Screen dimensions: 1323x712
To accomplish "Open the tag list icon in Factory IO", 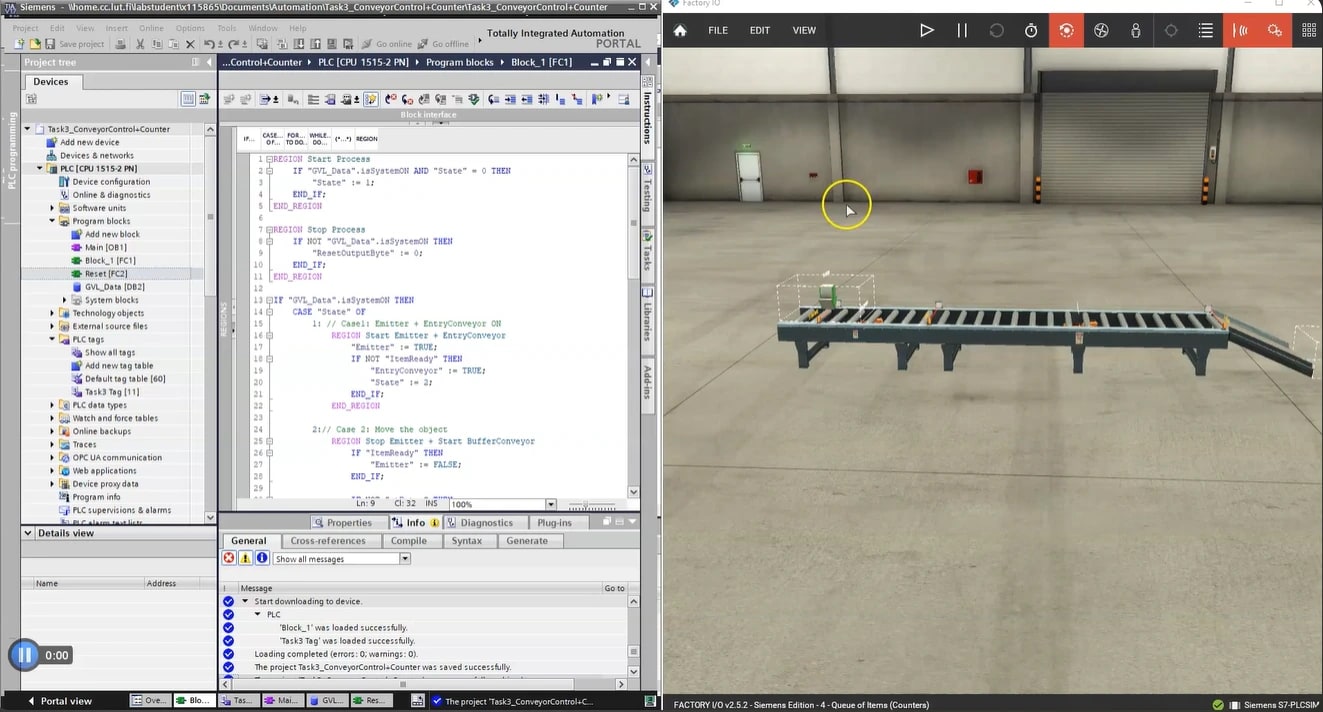I will point(1206,30).
